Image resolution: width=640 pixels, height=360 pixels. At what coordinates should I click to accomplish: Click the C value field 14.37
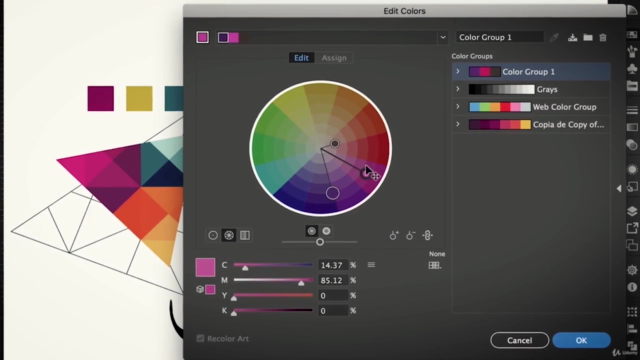click(x=333, y=265)
